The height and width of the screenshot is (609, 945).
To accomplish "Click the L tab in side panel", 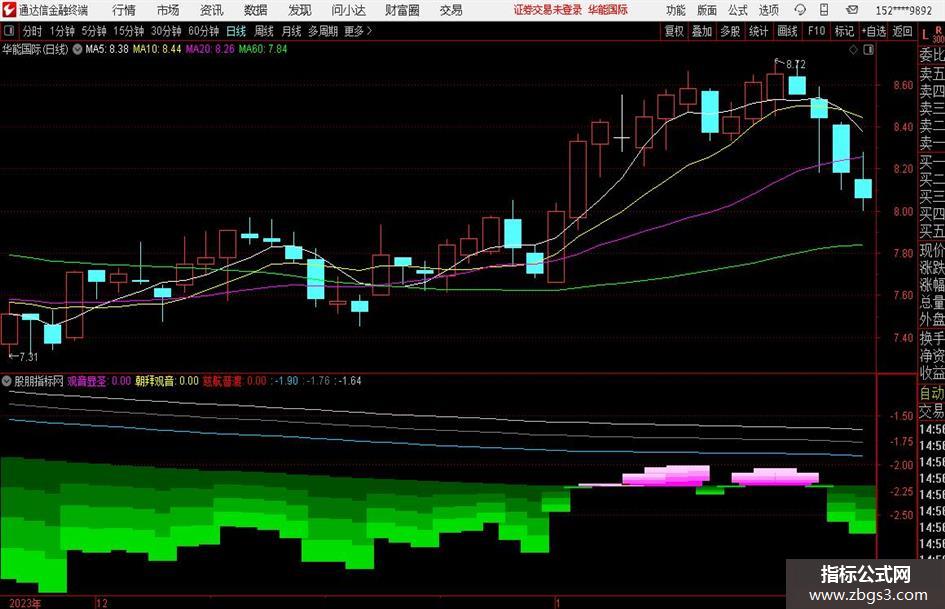I will click(925, 36).
